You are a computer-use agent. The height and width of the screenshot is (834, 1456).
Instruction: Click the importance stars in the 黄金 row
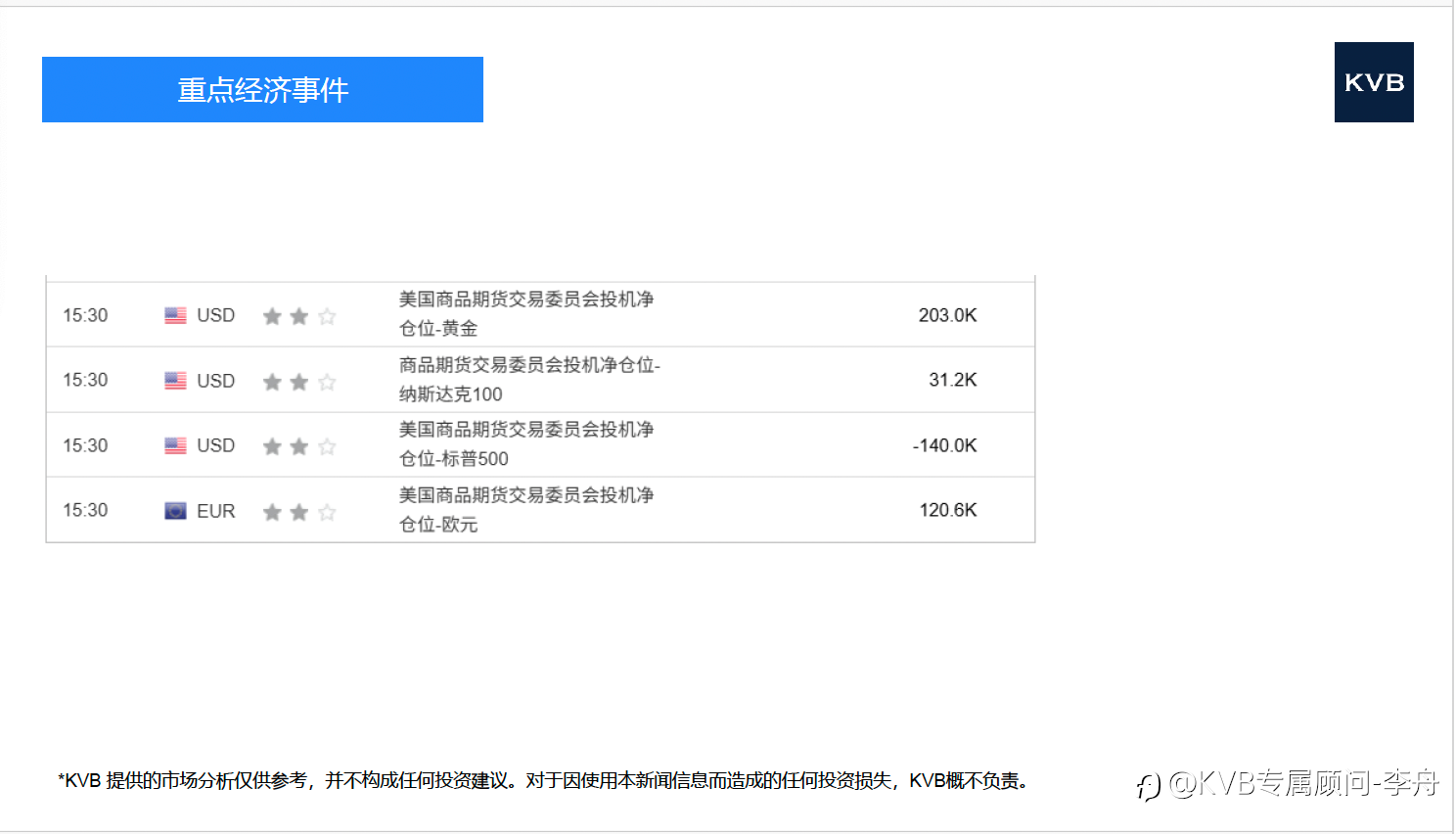(299, 316)
